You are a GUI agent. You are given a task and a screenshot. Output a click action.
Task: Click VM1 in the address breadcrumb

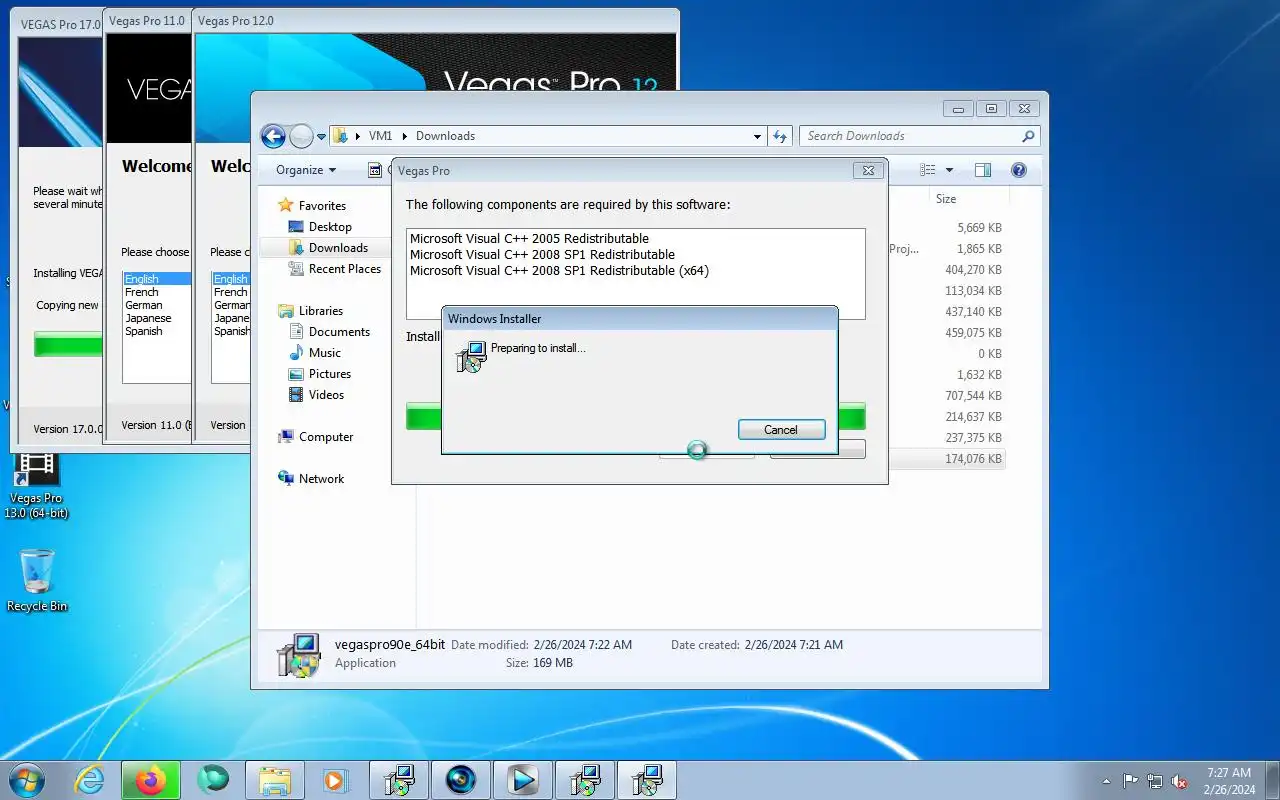380,136
